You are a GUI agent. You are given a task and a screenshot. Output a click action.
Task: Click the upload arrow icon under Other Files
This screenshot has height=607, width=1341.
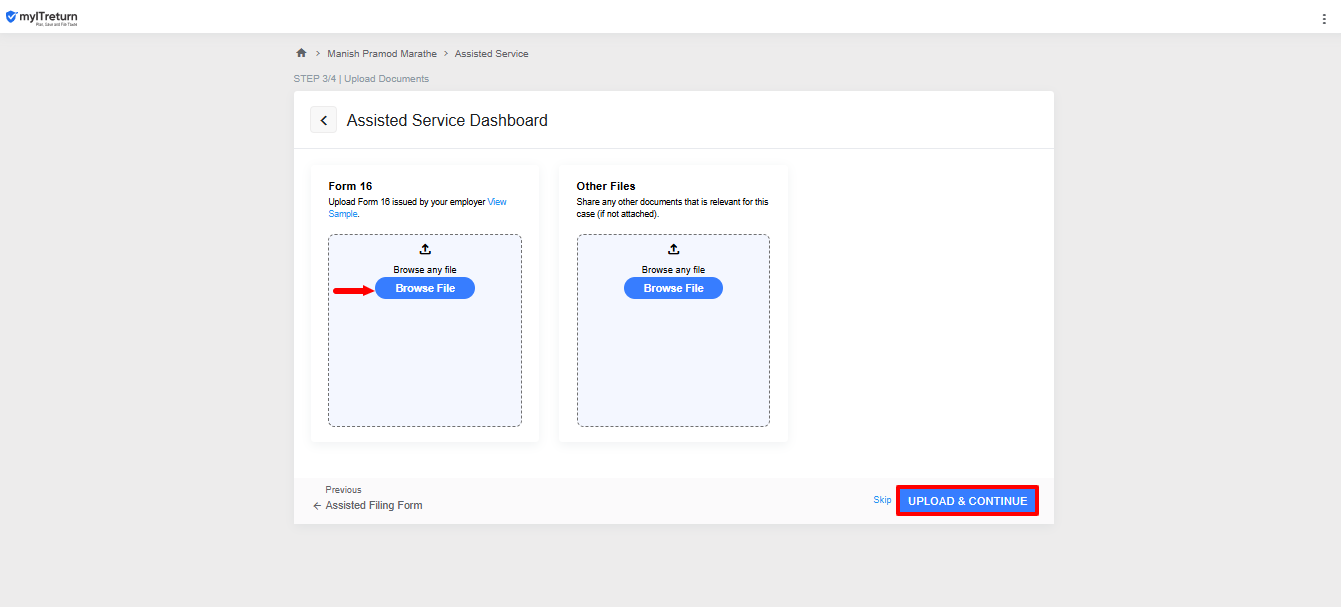tap(673, 249)
